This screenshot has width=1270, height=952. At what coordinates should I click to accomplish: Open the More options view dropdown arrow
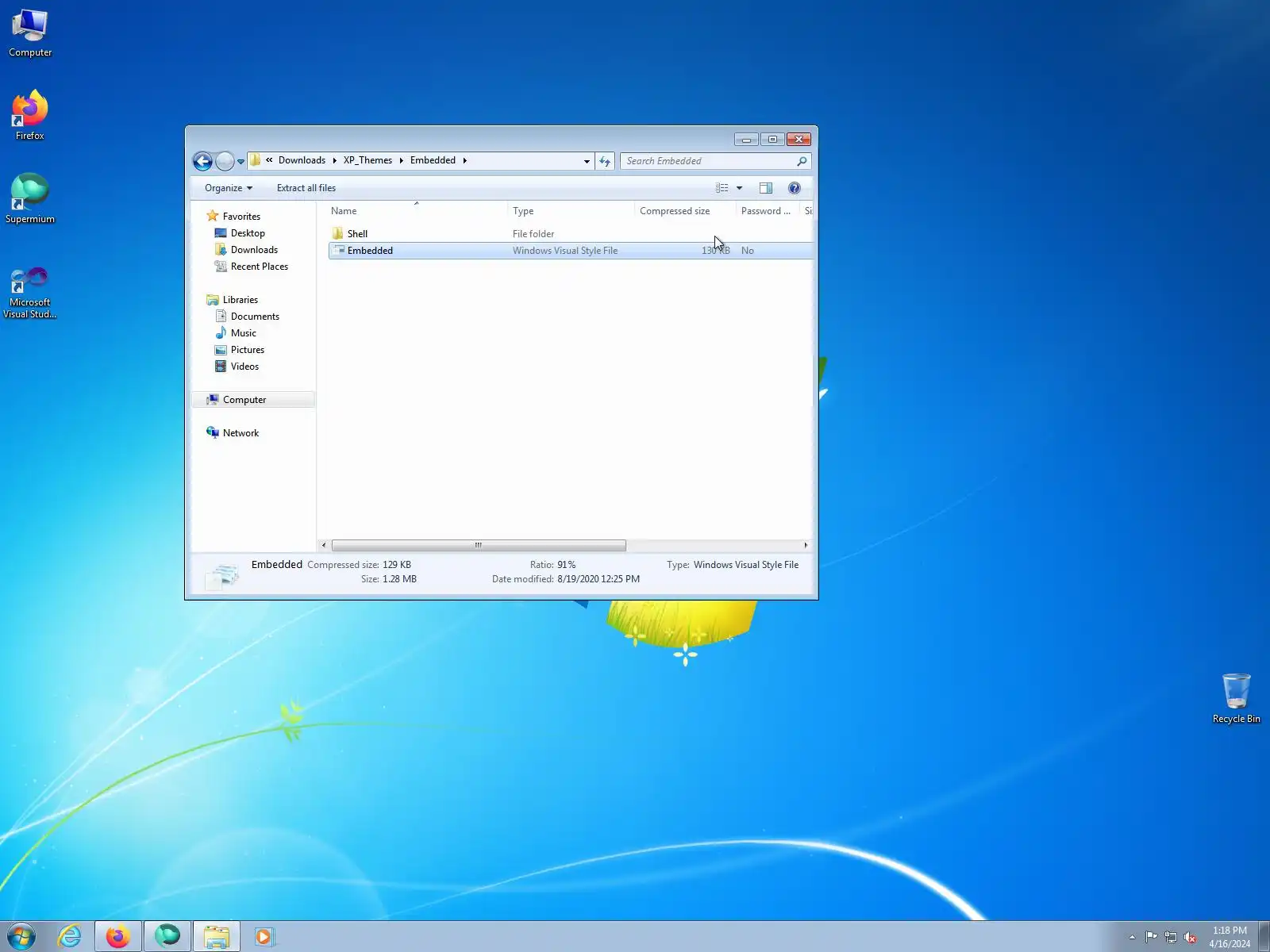point(739,188)
